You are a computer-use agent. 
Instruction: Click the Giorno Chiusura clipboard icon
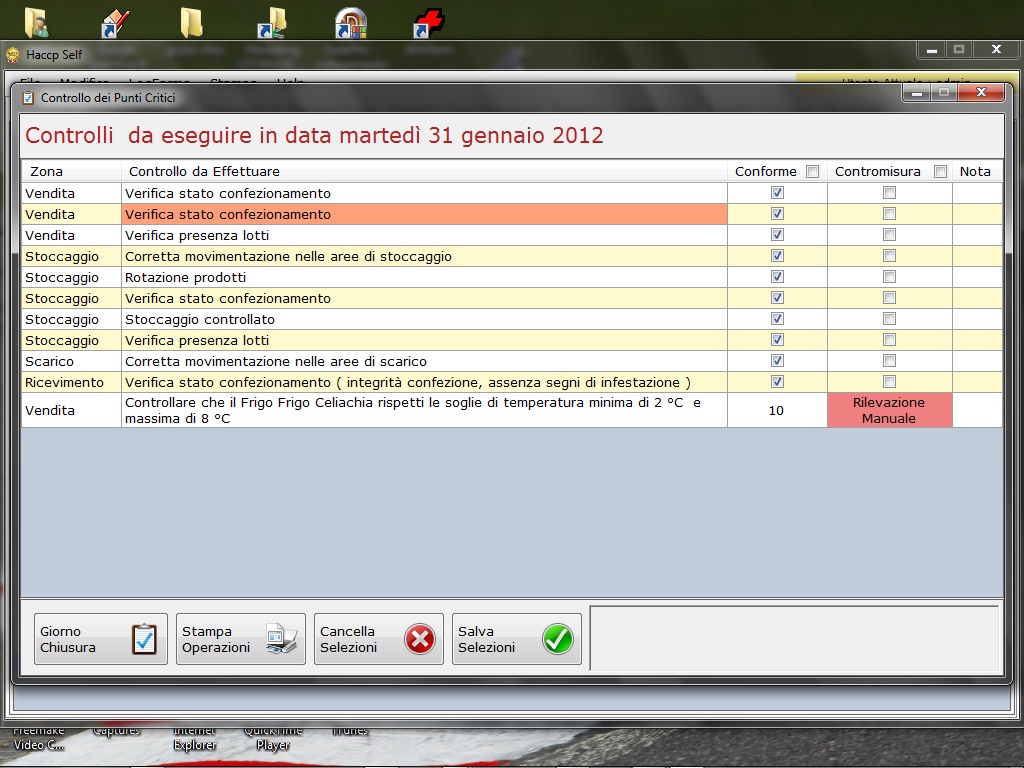(145, 639)
